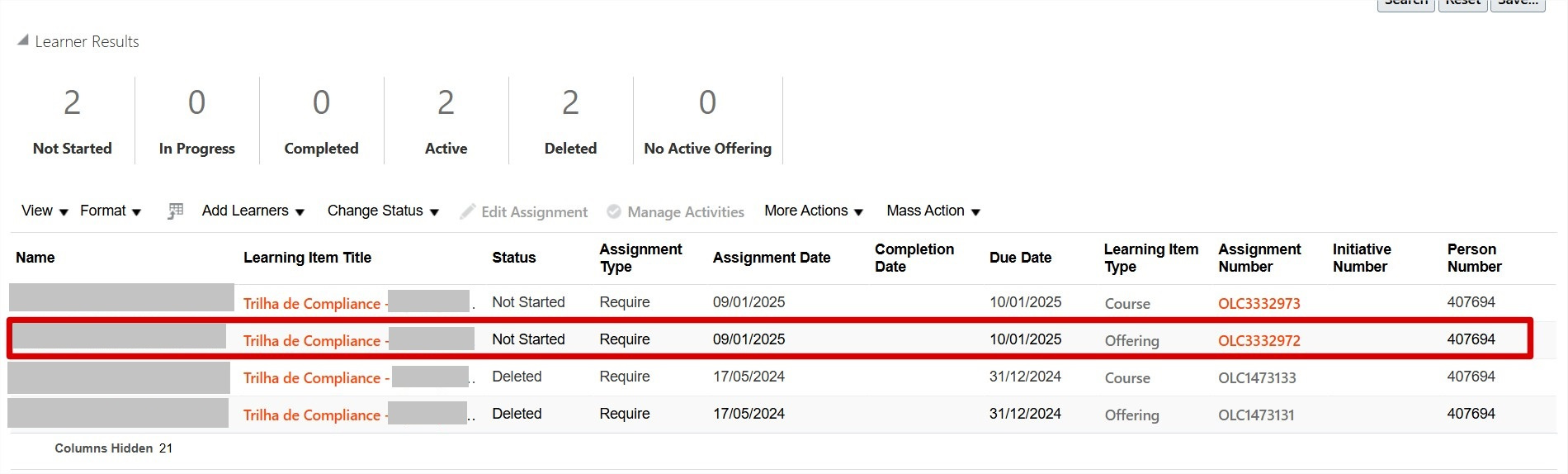The image size is (1568, 474).
Task: Open the Format dropdown menu
Action: [111, 211]
